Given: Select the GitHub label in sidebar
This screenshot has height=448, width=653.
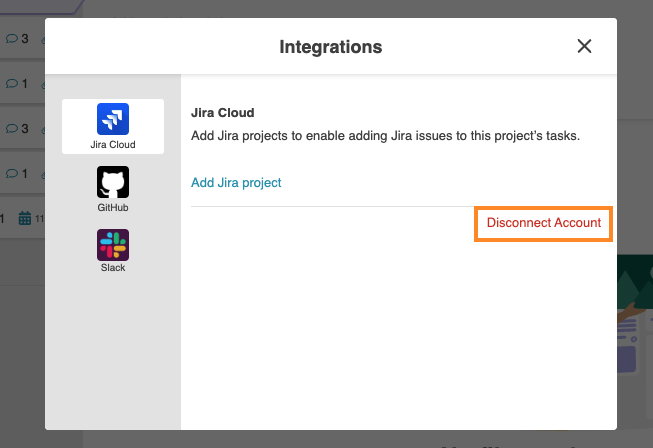Looking at the screenshot, I should [113, 207].
